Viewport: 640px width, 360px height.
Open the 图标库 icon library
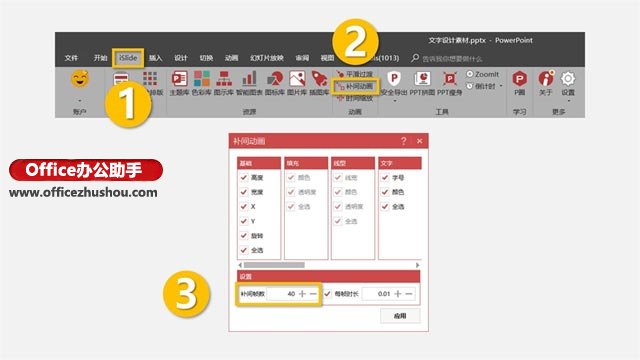[275, 83]
